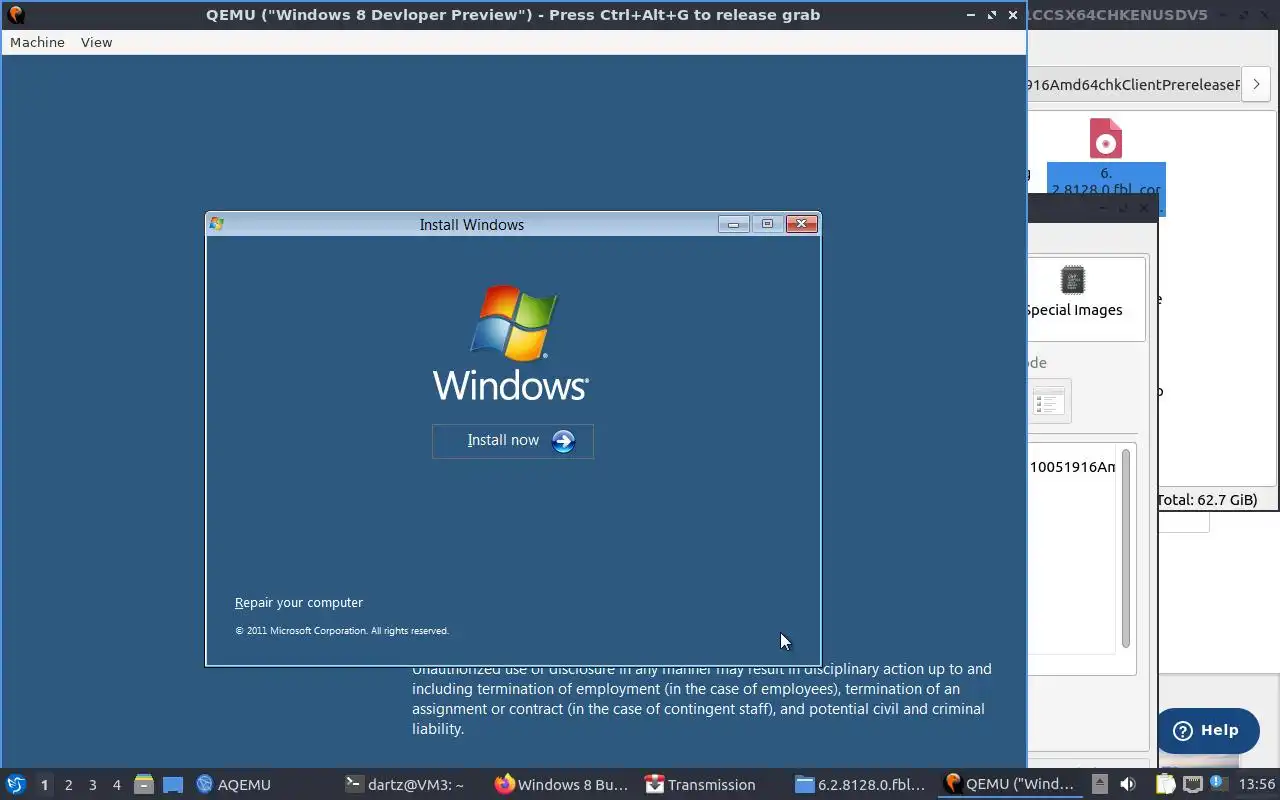Open the Machine menu in QEMU
The image size is (1280, 800).
coord(37,42)
